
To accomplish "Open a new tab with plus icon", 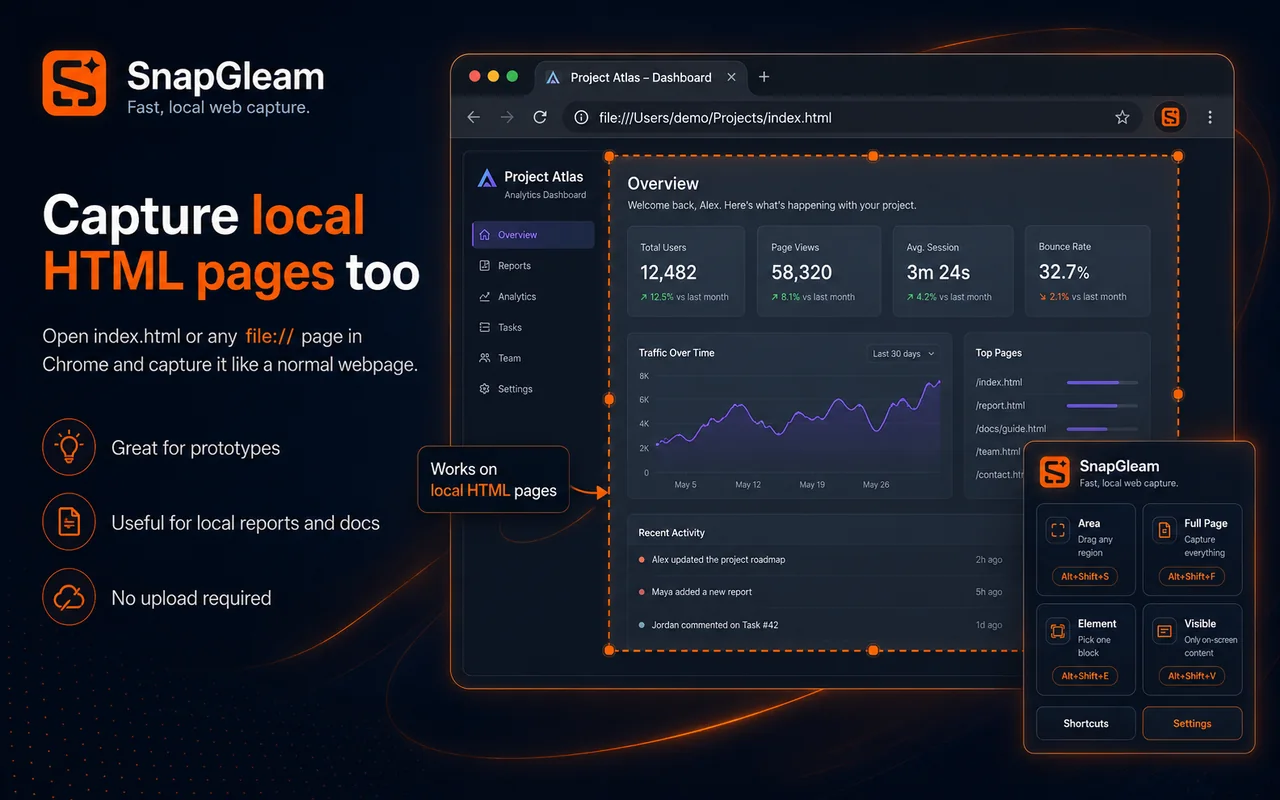I will click(x=764, y=77).
